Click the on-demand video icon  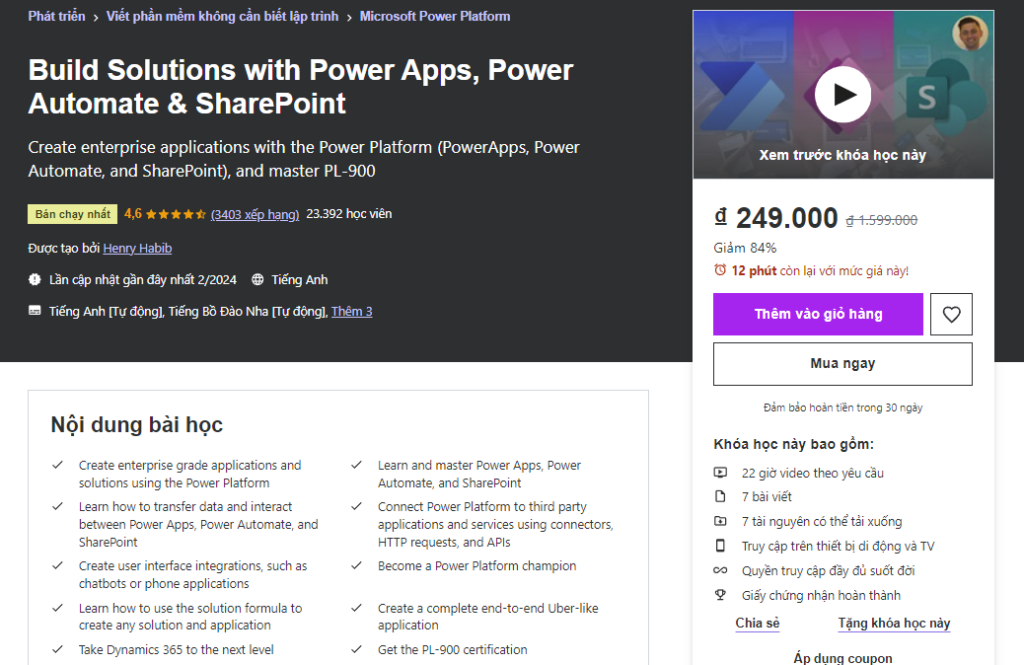click(x=720, y=473)
